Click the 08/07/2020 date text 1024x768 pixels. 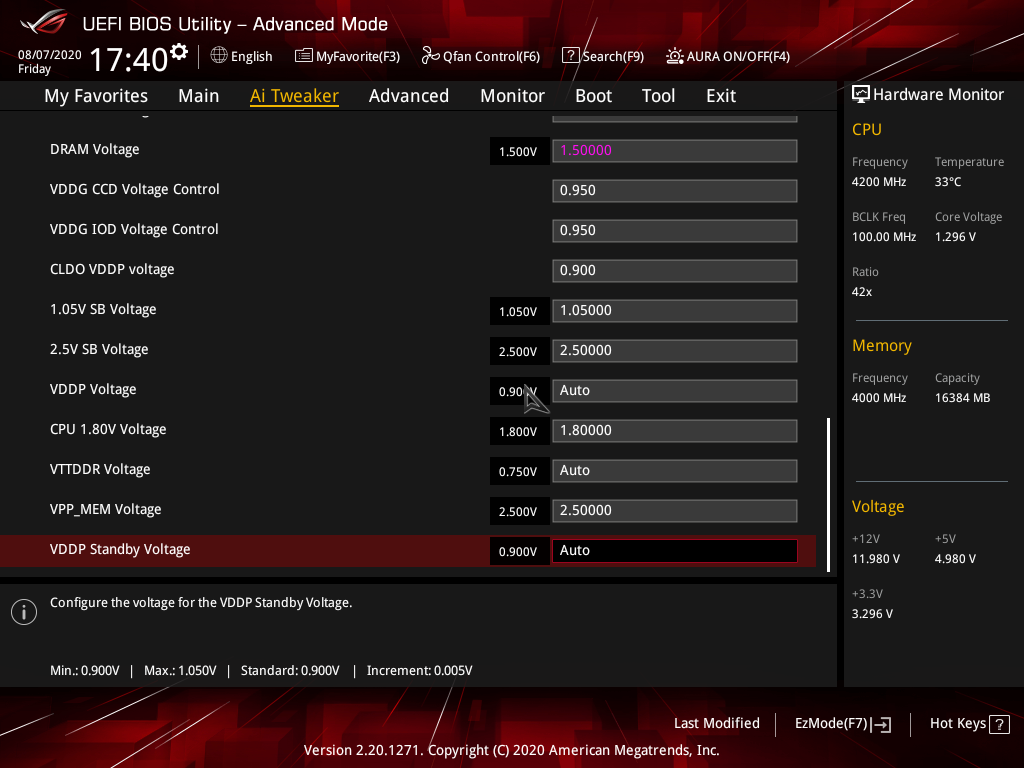50,55
